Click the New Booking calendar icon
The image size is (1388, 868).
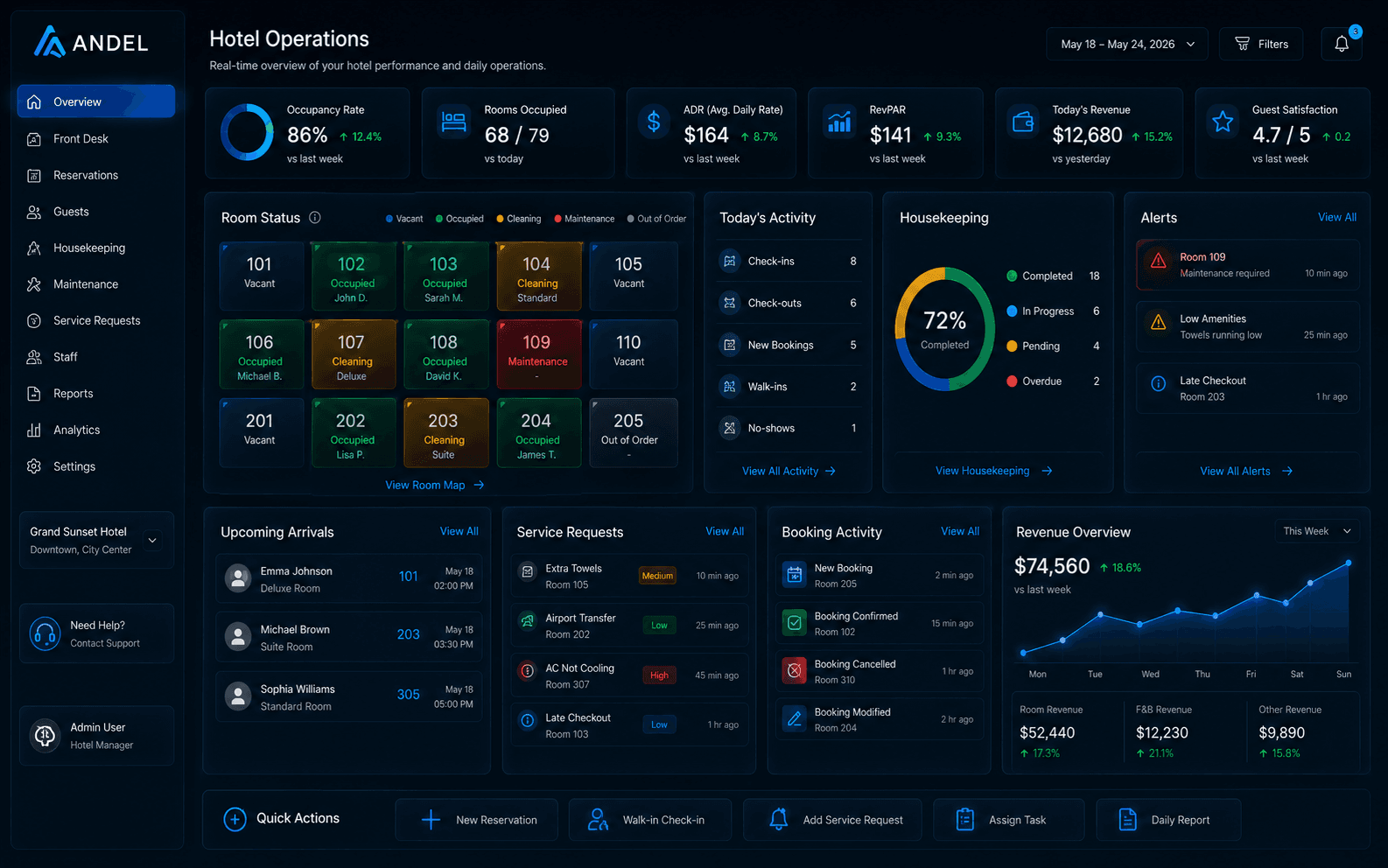pos(795,574)
